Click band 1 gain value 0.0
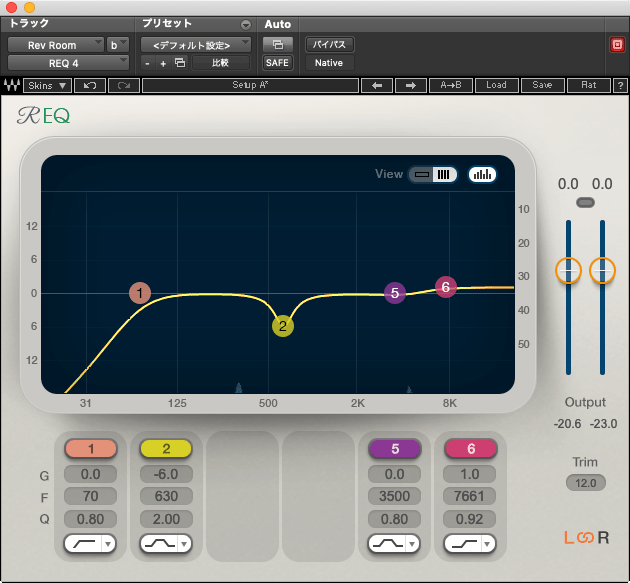Screen dimensions: 630x583 pos(90,474)
